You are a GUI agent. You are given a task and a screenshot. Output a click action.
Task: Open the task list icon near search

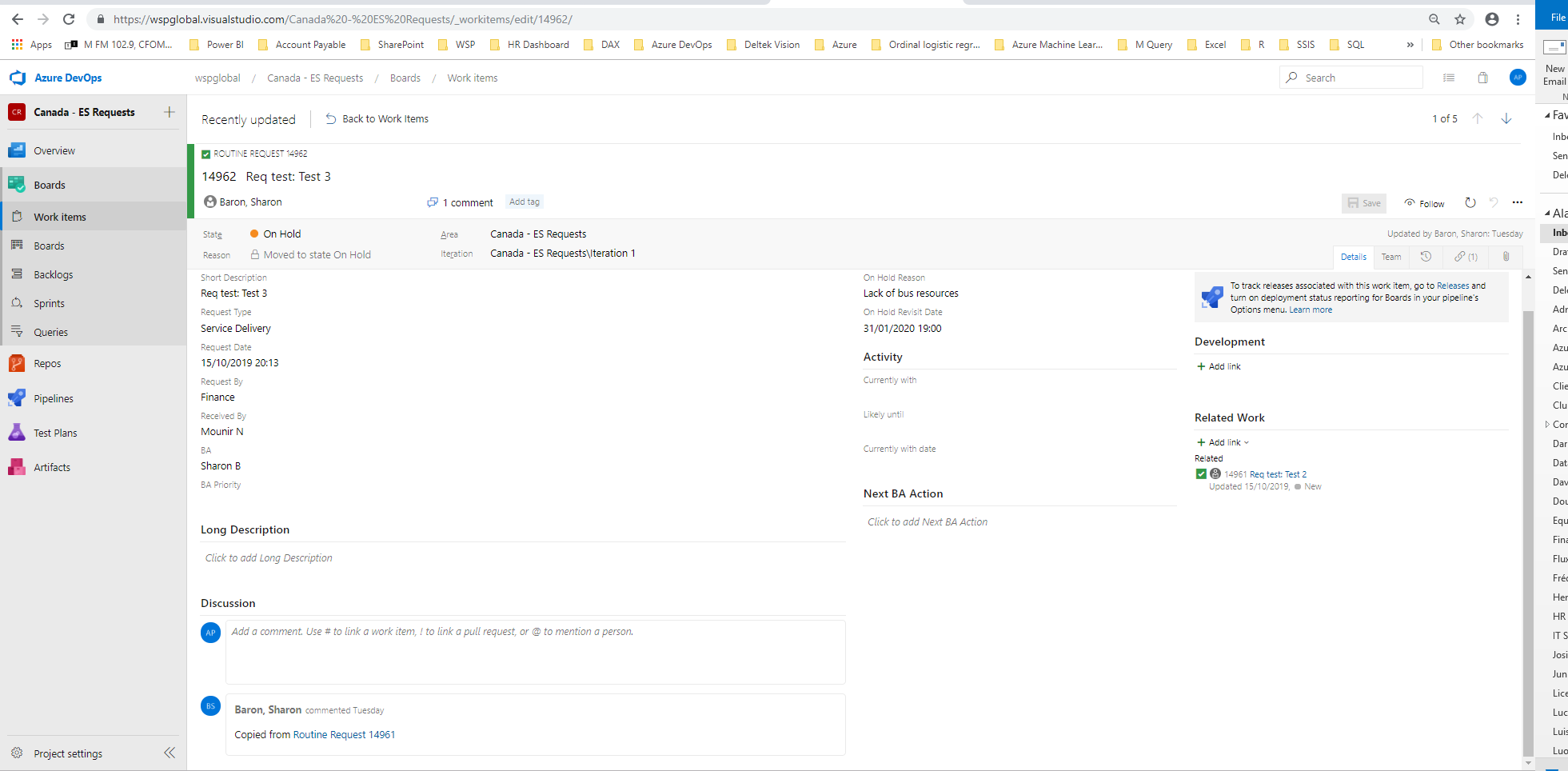(1448, 78)
